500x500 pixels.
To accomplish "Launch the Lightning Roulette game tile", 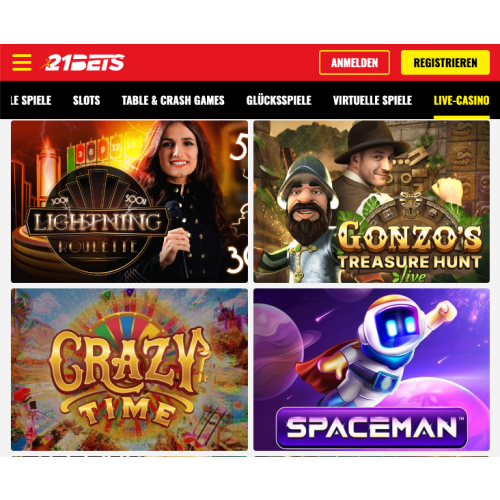I will coord(129,202).
